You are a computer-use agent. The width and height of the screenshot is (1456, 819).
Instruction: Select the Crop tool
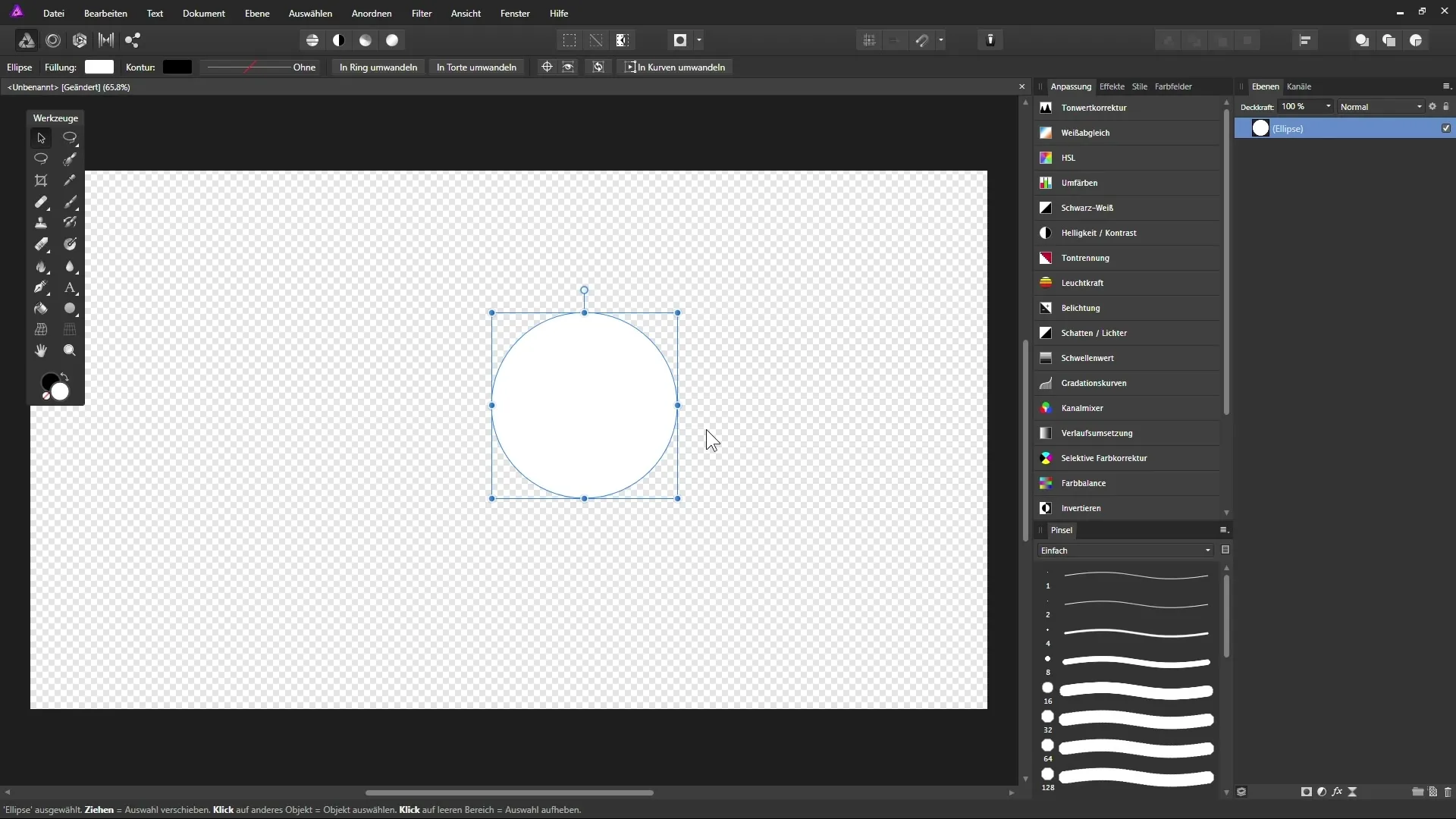(x=41, y=180)
